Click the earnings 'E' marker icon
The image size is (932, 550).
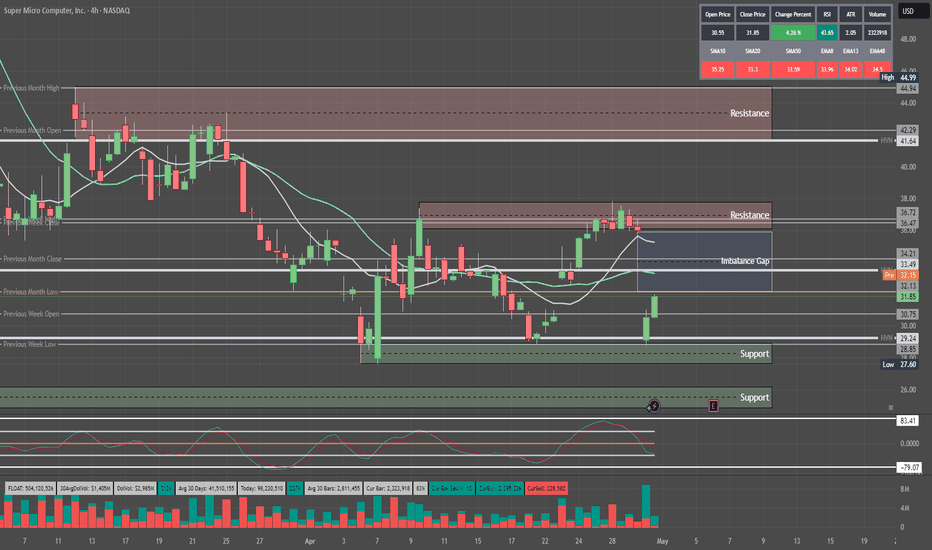(x=713, y=406)
